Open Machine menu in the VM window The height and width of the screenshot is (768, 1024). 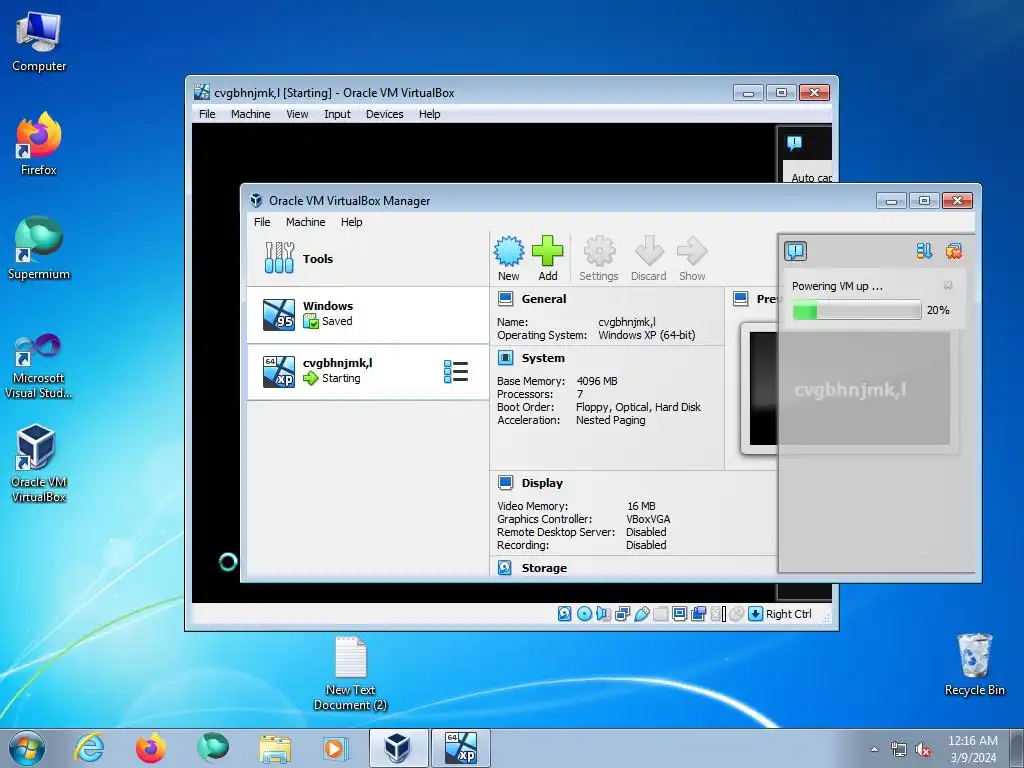[x=251, y=114]
